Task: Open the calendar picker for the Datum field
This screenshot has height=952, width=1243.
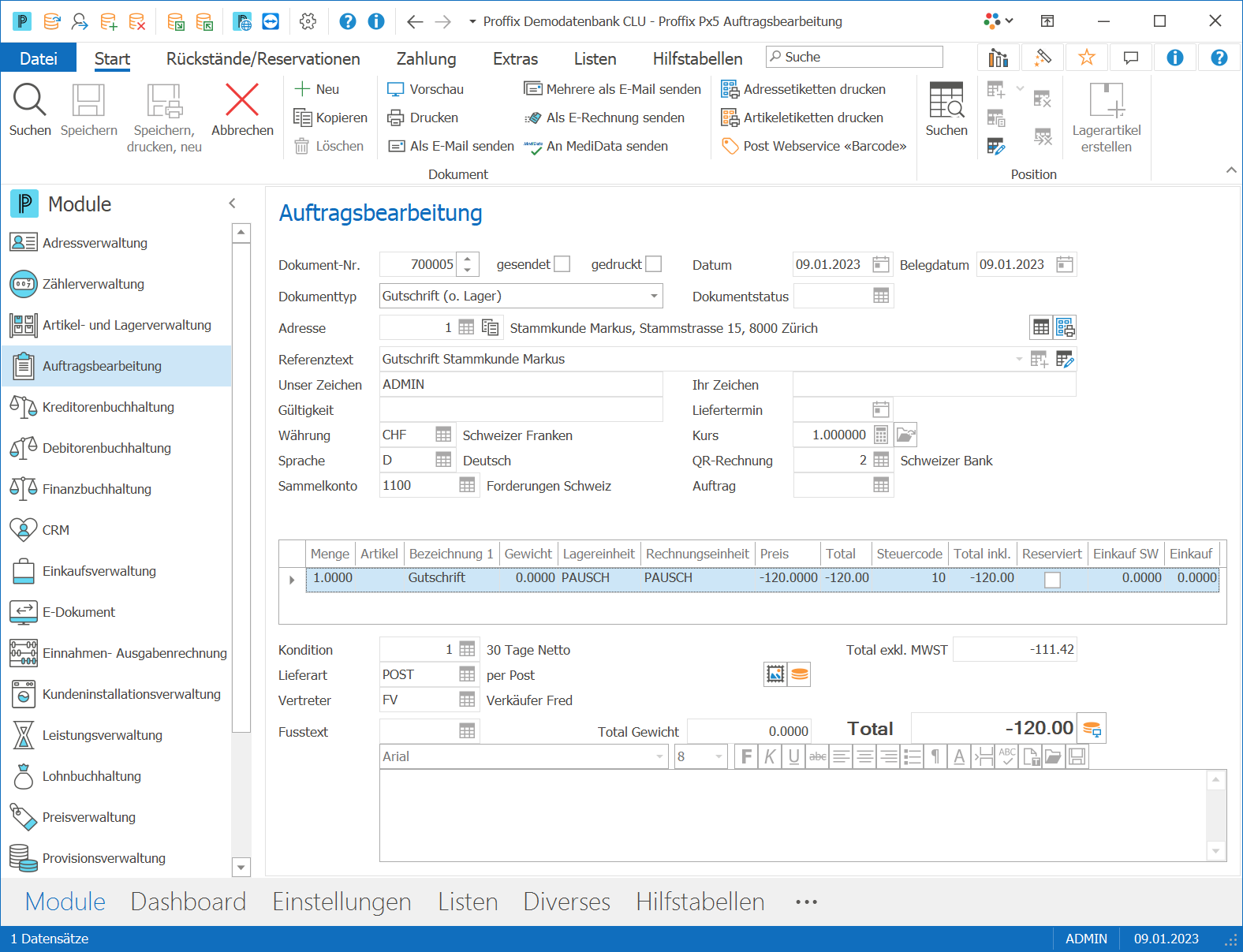Action: click(881, 264)
